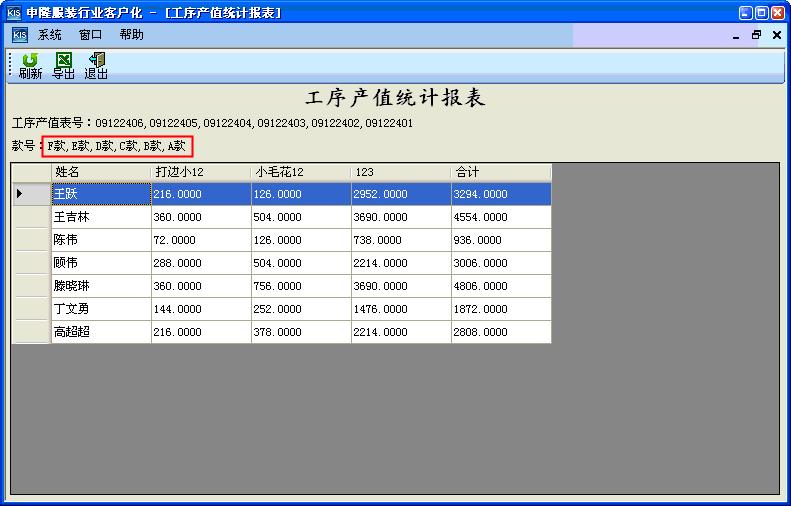Select the 陈伟 name cell
The width and height of the screenshot is (791, 506).
click(101, 240)
